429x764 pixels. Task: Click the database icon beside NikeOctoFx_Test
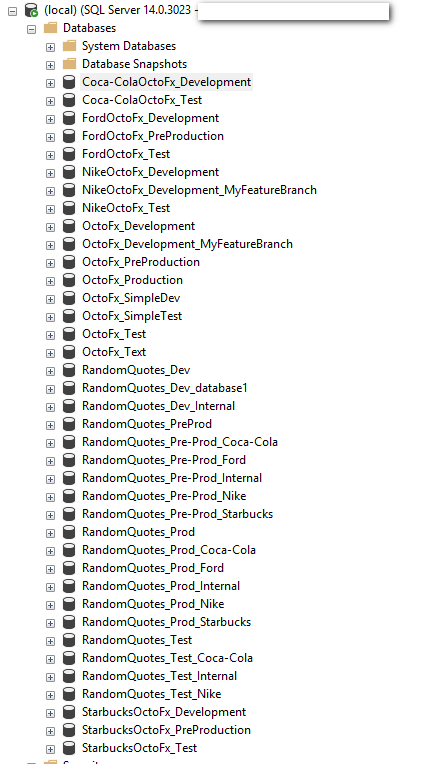coord(69,208)
